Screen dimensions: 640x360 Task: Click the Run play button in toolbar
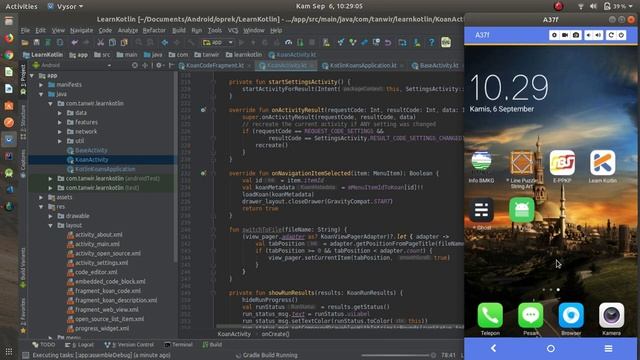tap(242, 42)
